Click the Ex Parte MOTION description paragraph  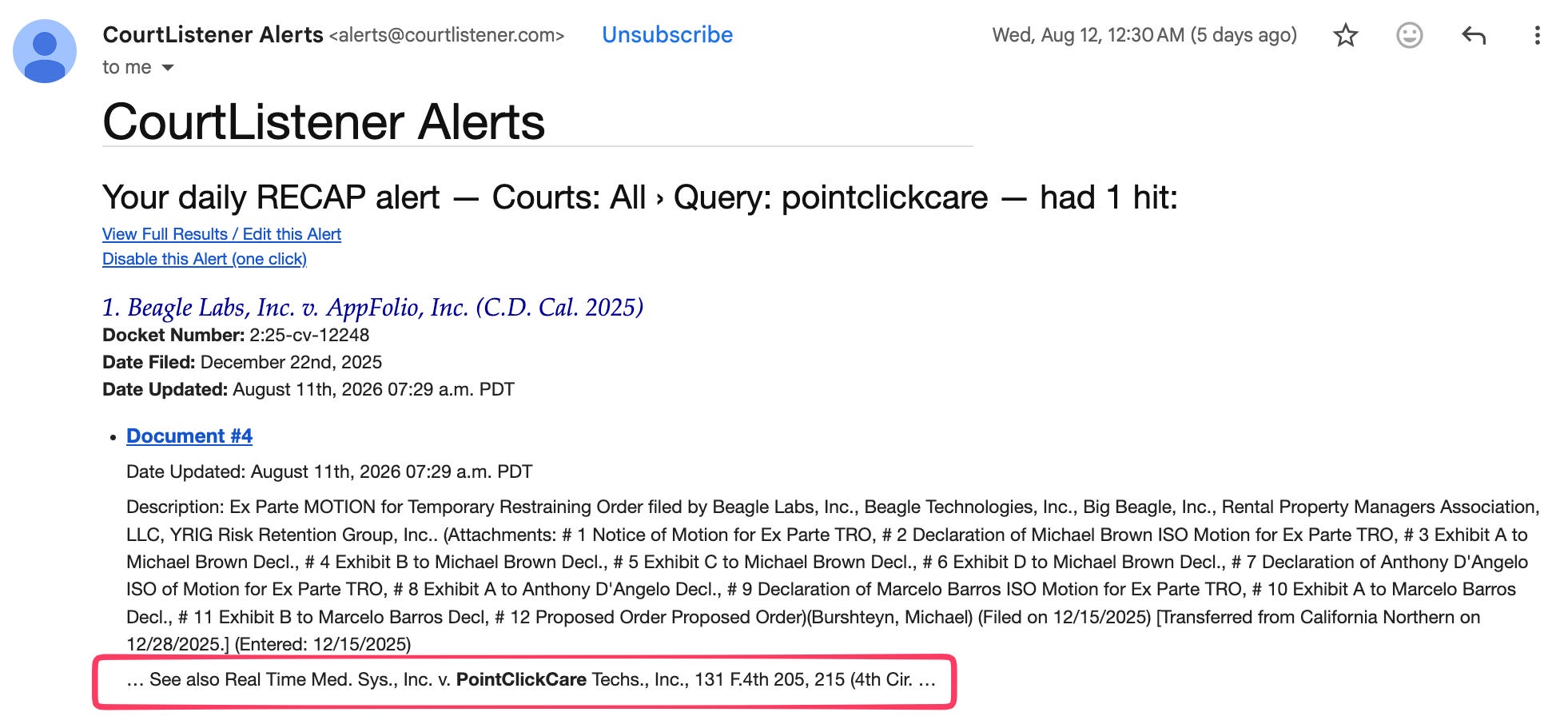click(833, 575)
